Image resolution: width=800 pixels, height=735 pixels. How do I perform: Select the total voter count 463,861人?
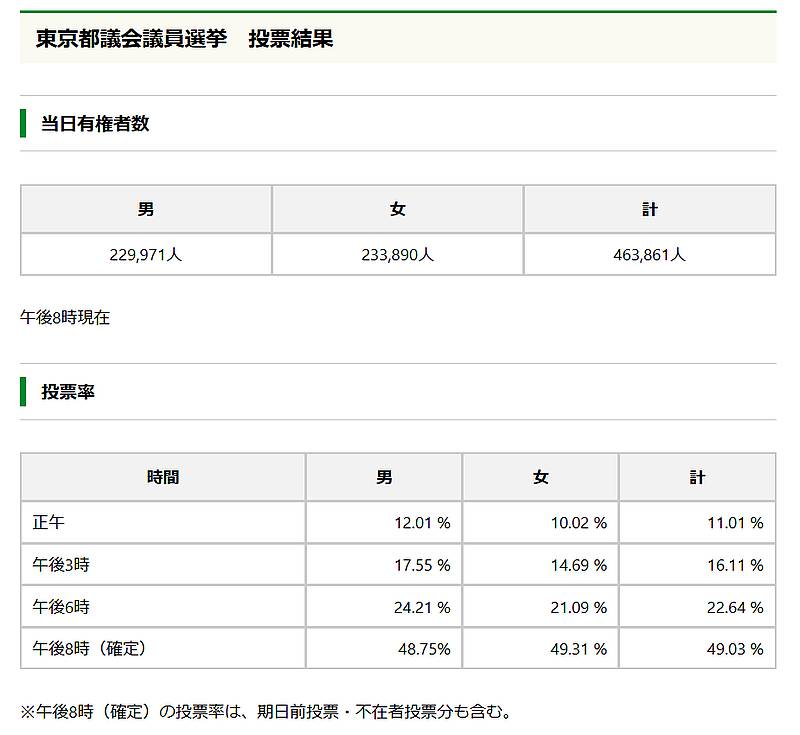(649, 254)
